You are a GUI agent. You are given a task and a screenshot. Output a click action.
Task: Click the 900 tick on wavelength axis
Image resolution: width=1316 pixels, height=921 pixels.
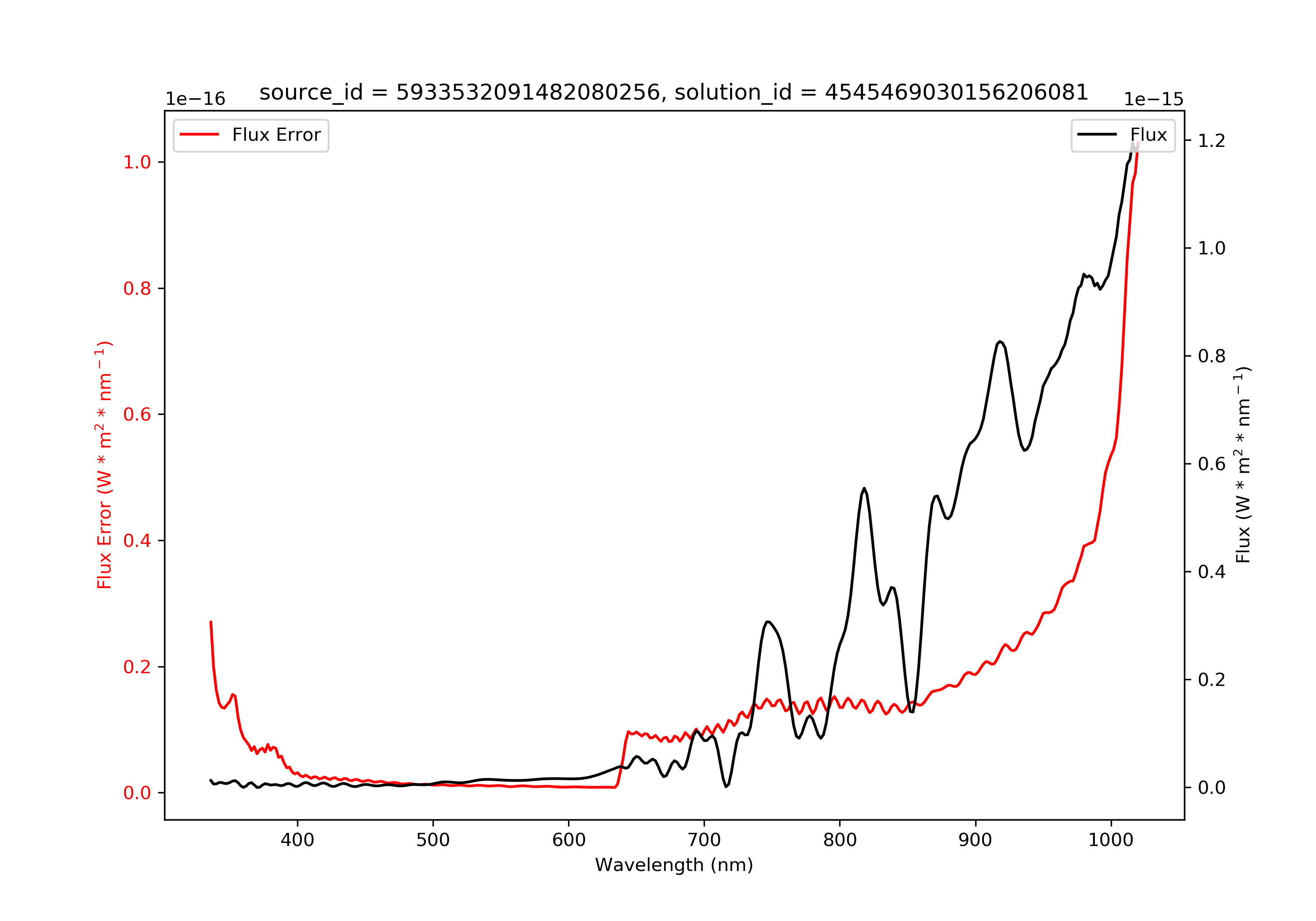[976, 840]
